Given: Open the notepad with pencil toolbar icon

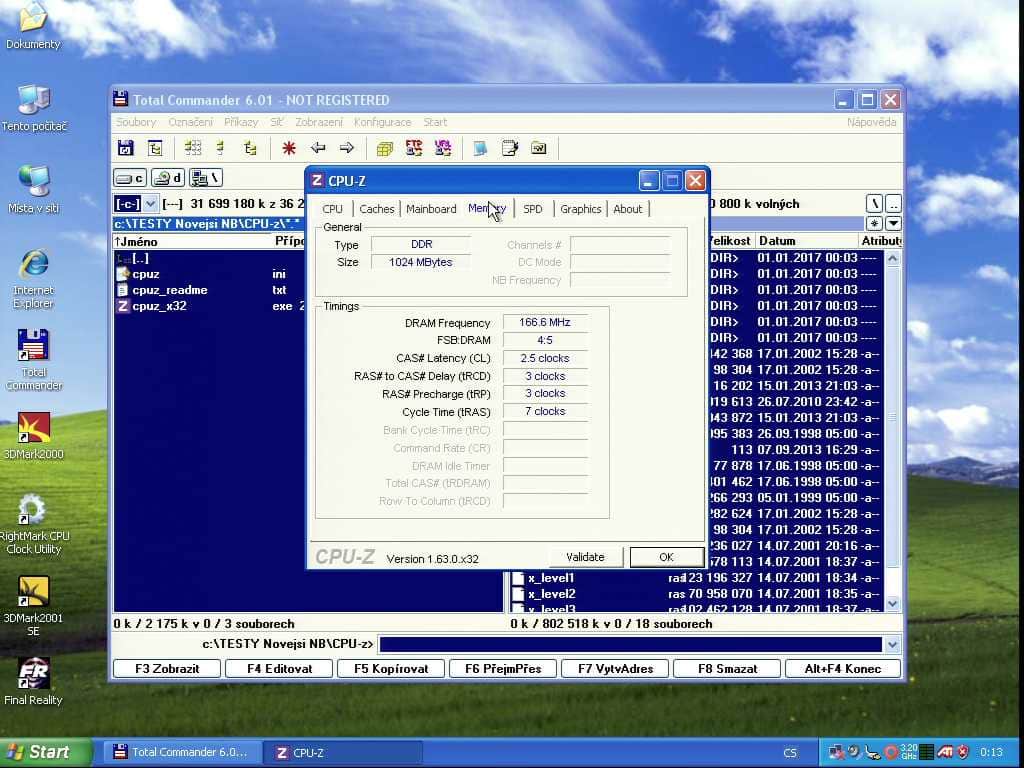Looking at the screenshot, I should [x=509, y=148].
